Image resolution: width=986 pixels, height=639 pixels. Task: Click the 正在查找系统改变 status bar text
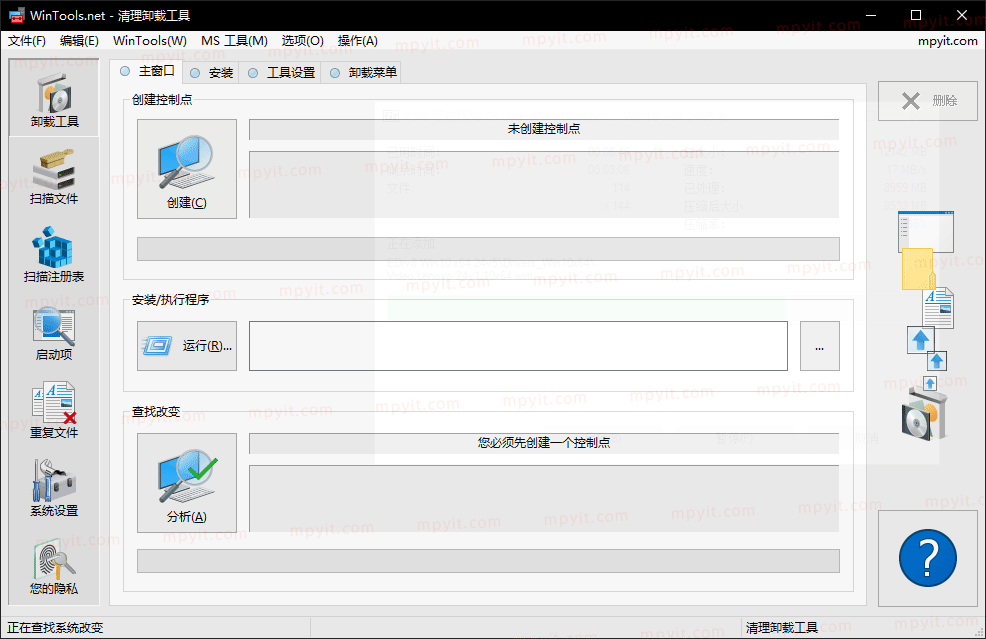[x=55, y=628]
